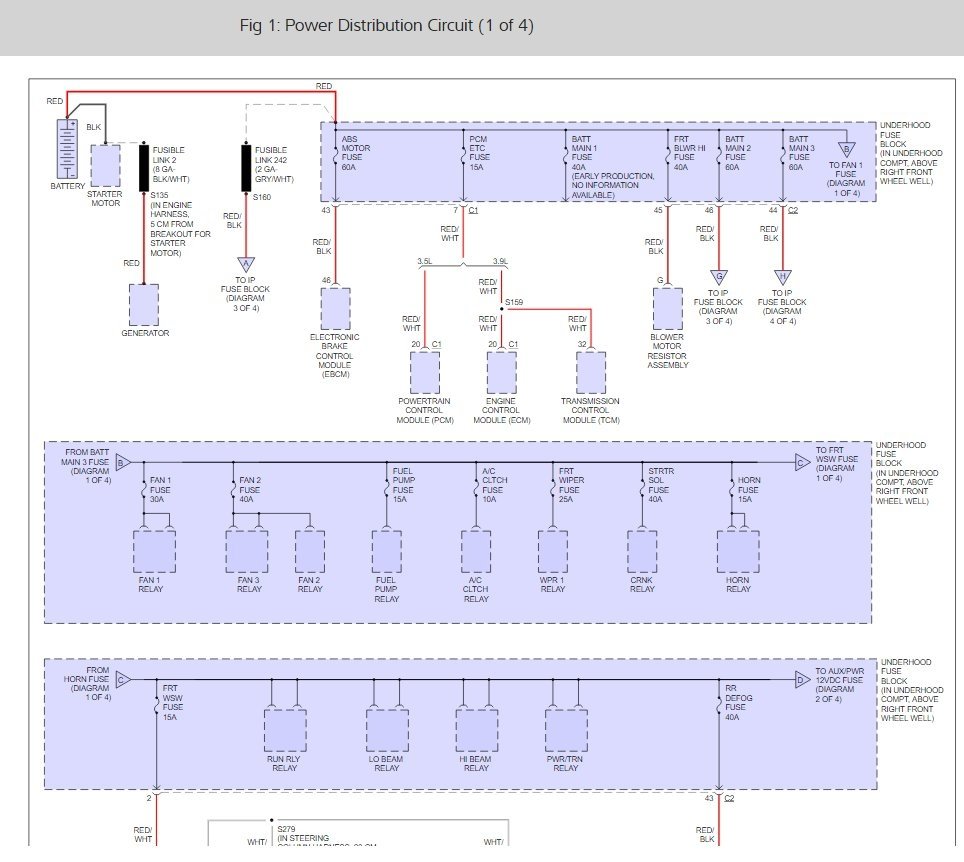Click the ABS Motor Fuse 60A label

(x=356, y=153)
